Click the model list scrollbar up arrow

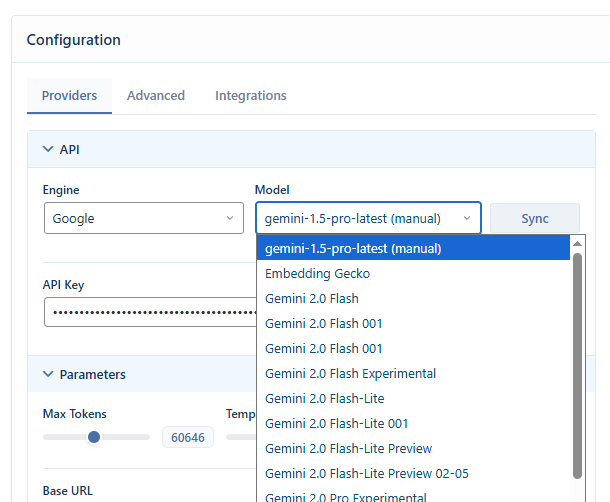click(577, 243)
